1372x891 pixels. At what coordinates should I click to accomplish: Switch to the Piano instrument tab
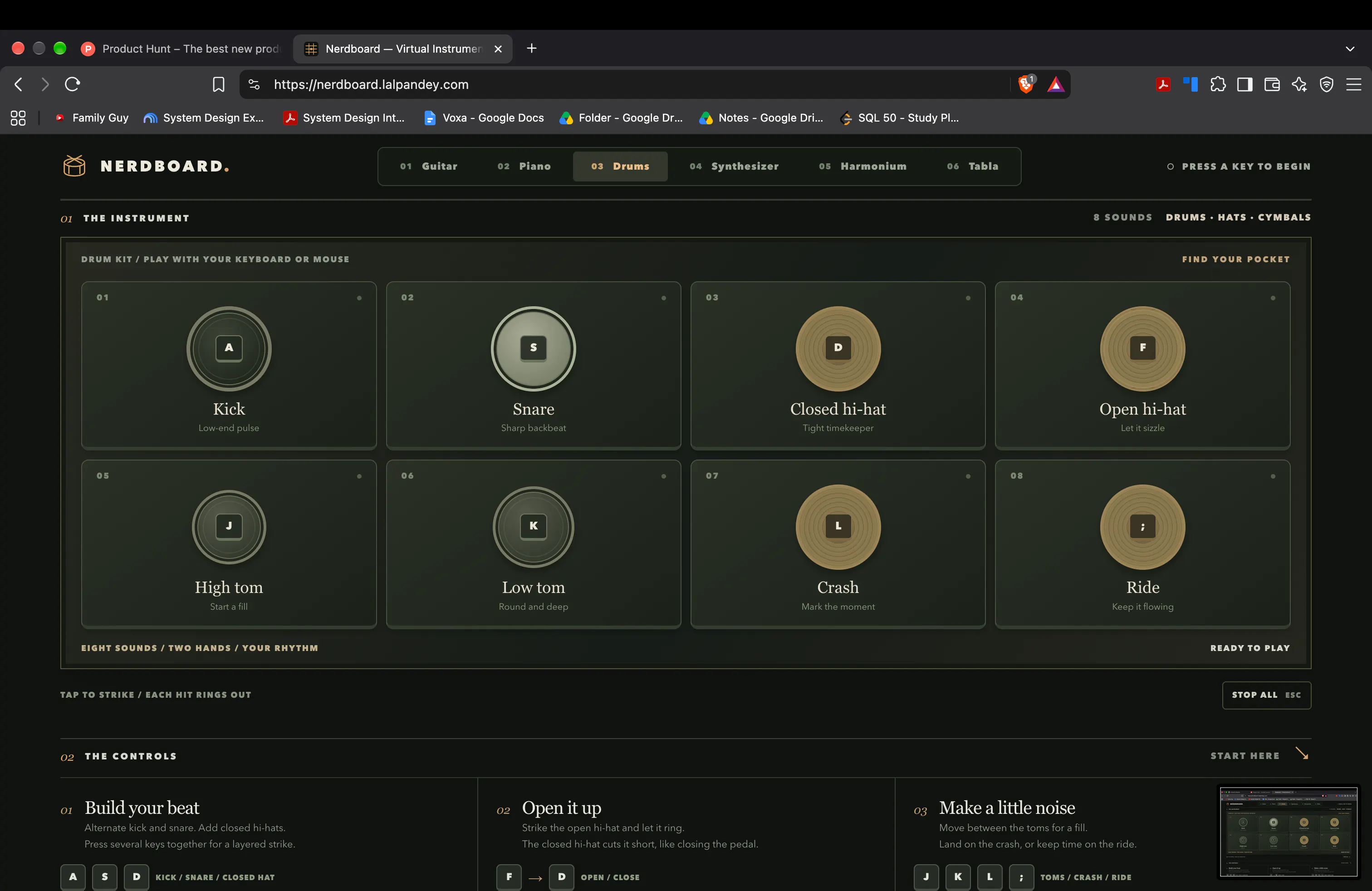[524, 166]
